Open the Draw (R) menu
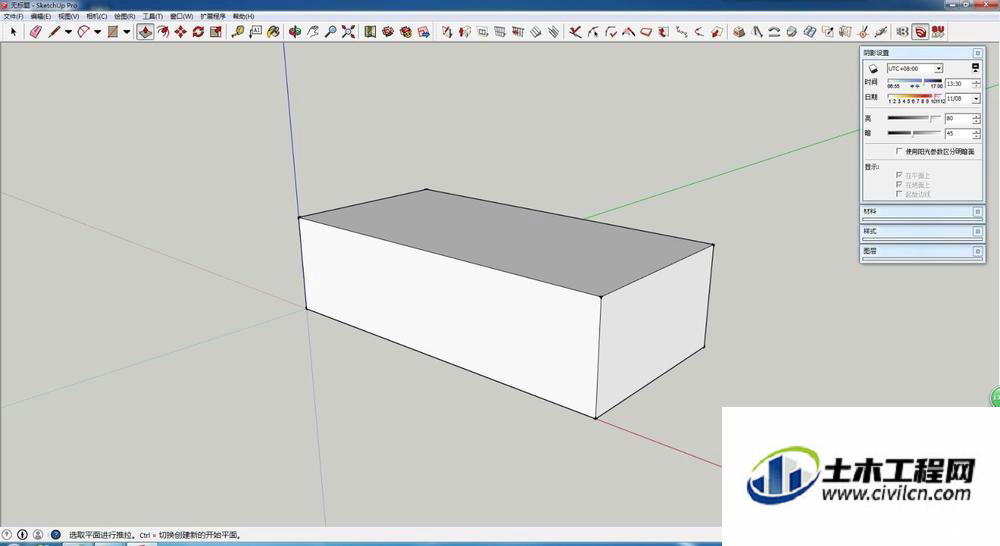The height and width of the screenshot is (546, 1000). pos(124,16)
